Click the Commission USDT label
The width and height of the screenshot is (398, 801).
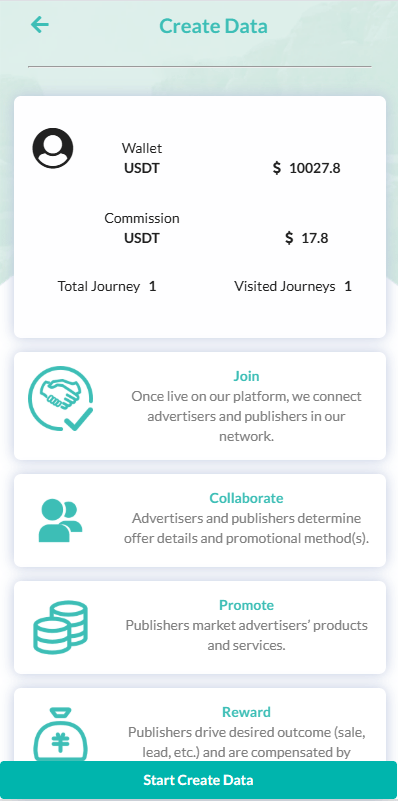tap(142, 228)
